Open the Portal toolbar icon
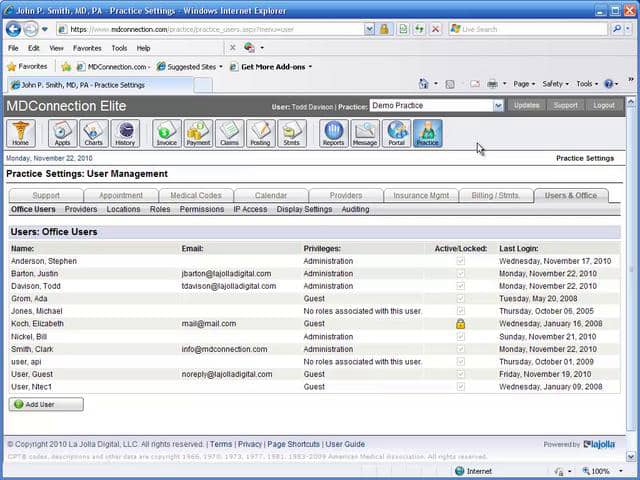This screenshot has width=640, height=480. point(396,133)
